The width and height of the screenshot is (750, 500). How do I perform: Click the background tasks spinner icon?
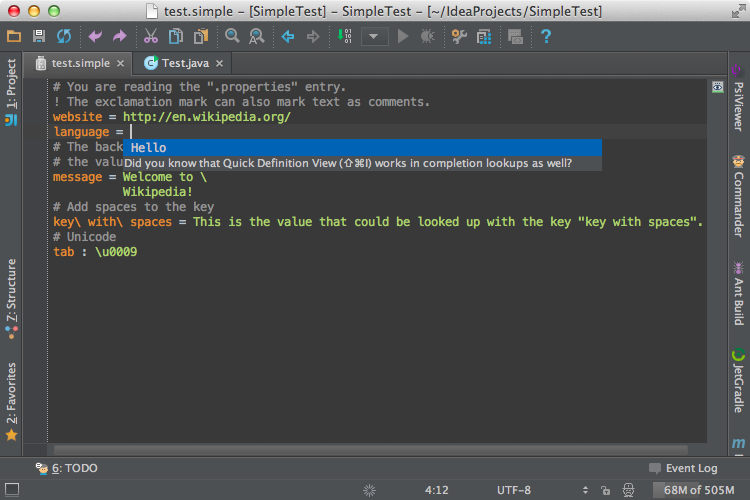(369, 490)
